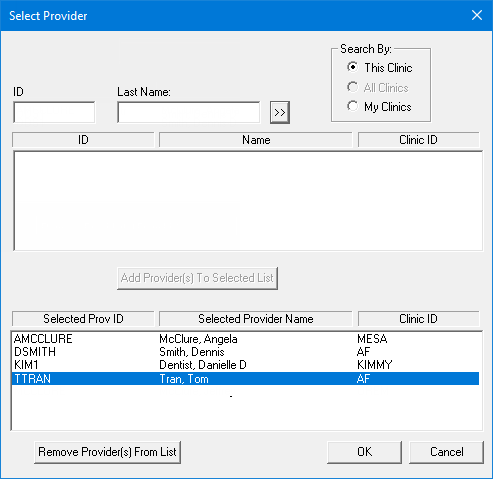Confirm with the OK button

coord(364,452)
